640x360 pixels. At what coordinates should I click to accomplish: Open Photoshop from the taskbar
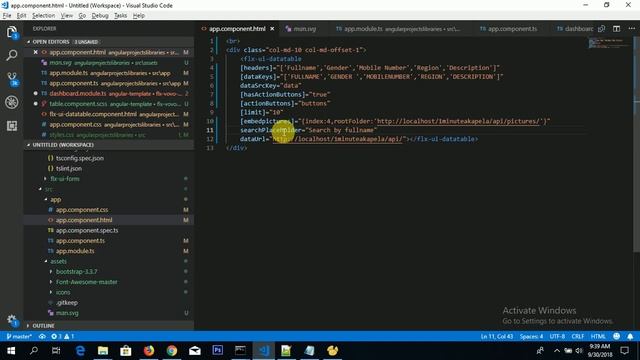pos(218,351)
